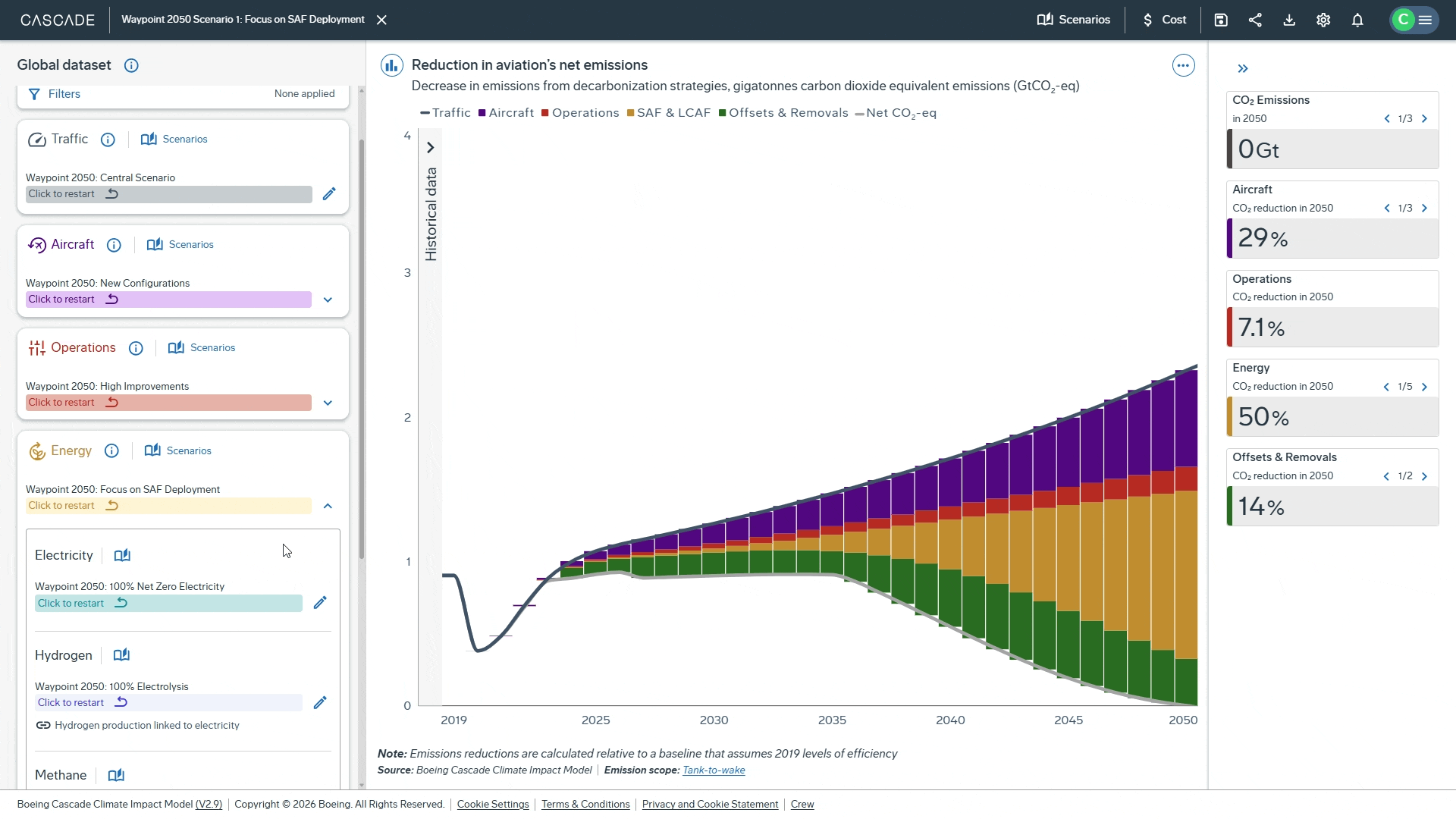Open Electricity scenarios book icon
This screenshot has width=1456, height=819.
tap(122, 556)
